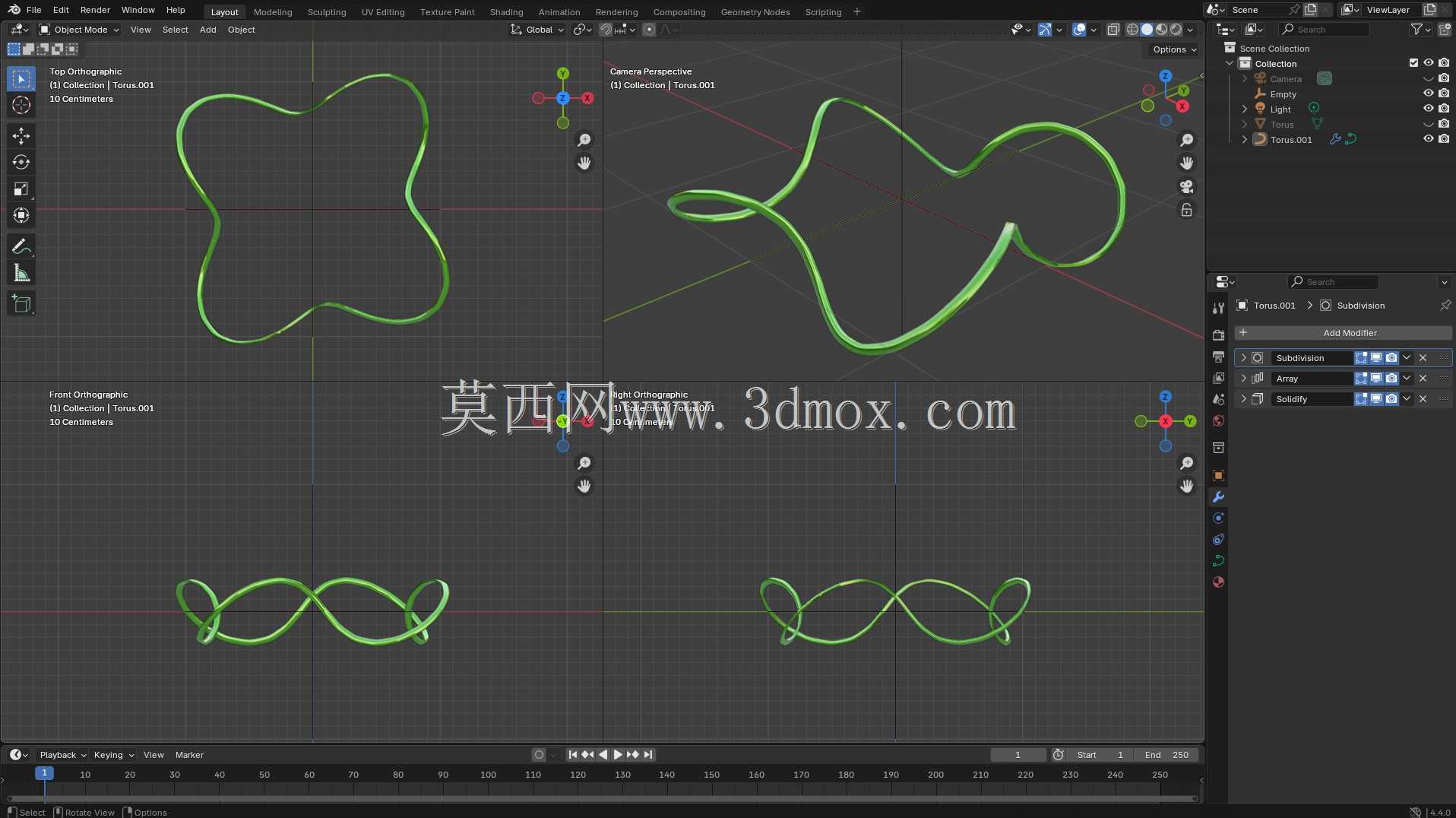Open the File menu

[x=34, y=11]
